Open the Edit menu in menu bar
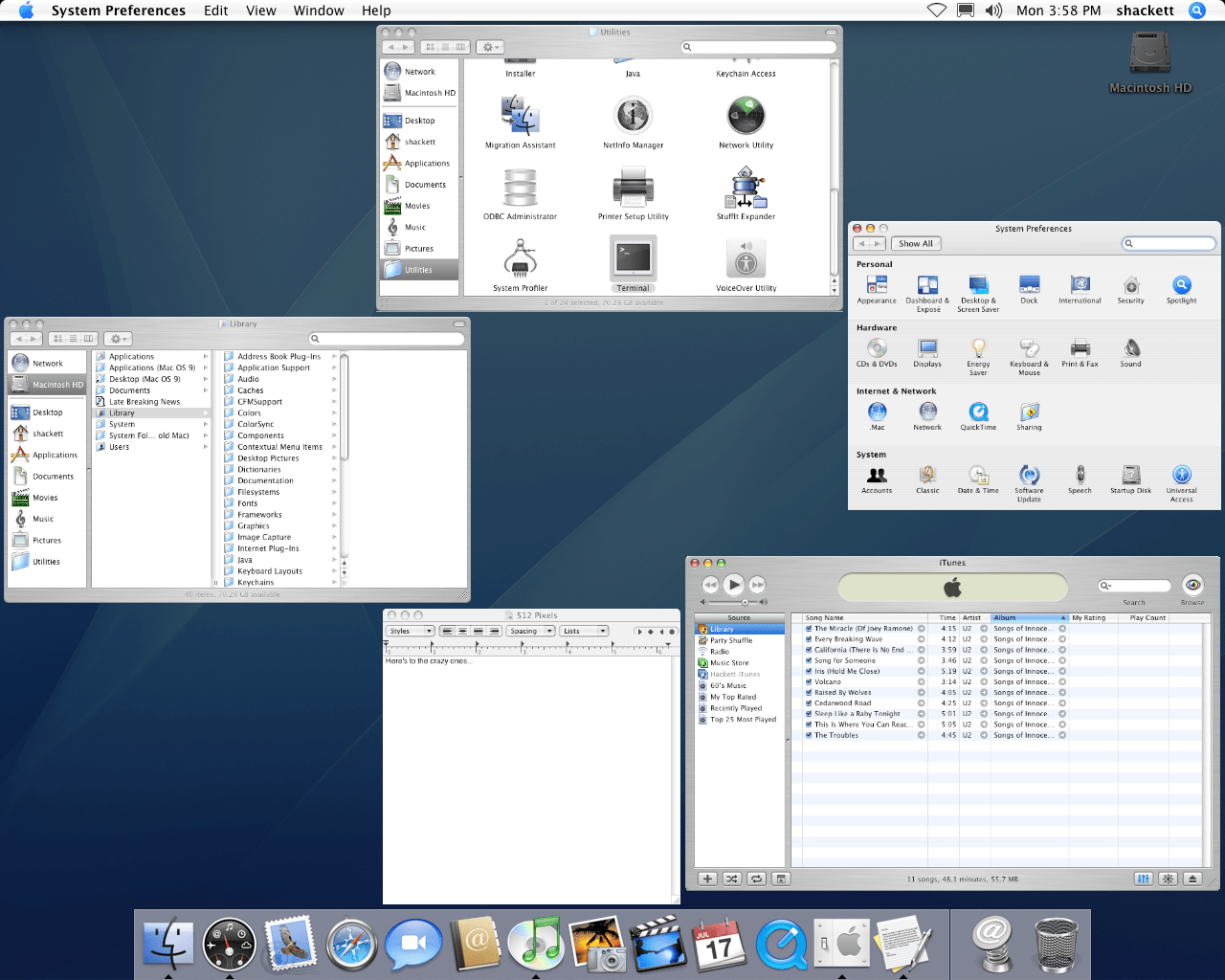 pos(216,11)
